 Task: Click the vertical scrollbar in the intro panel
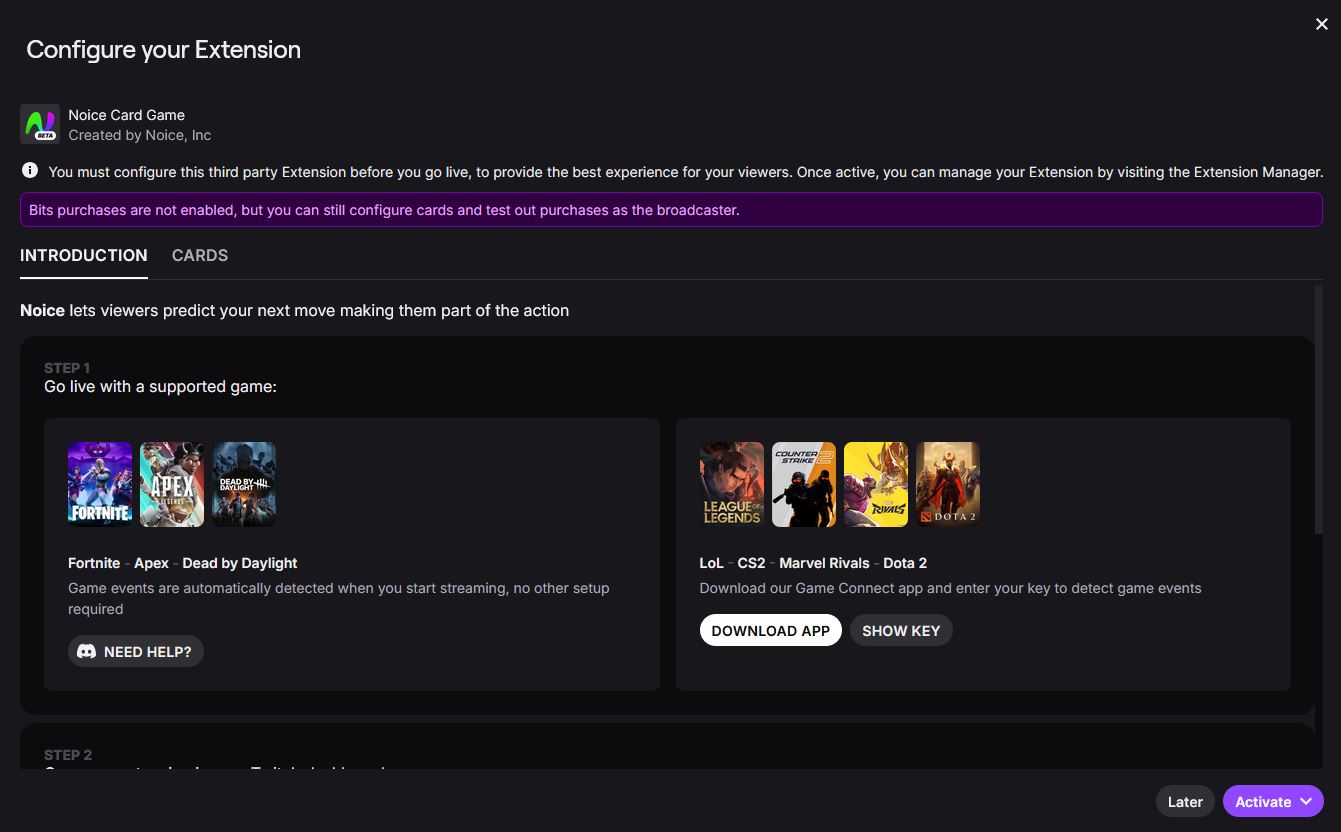pos(1318,410)
